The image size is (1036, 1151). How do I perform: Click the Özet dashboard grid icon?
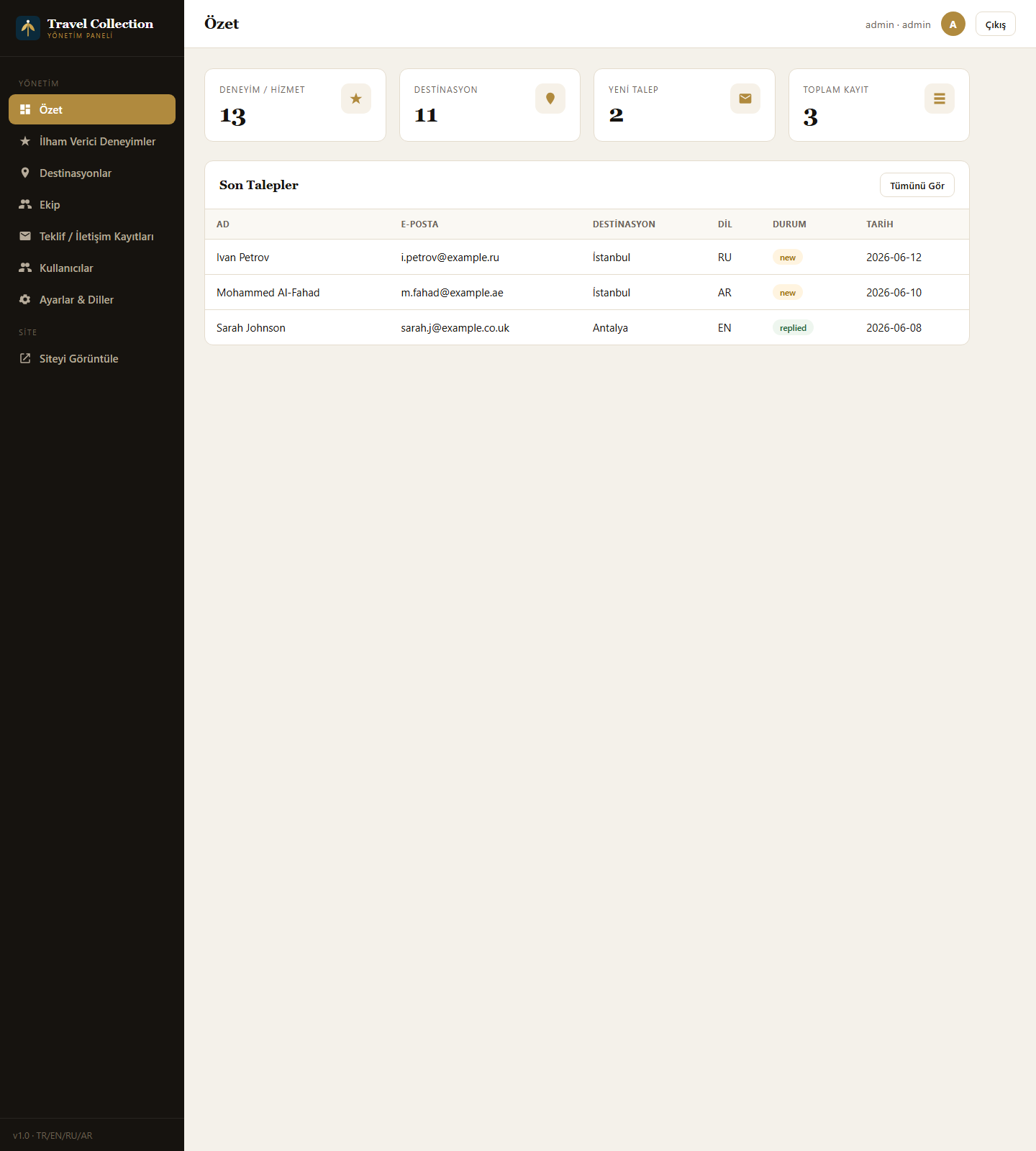(x=25, y=109)
